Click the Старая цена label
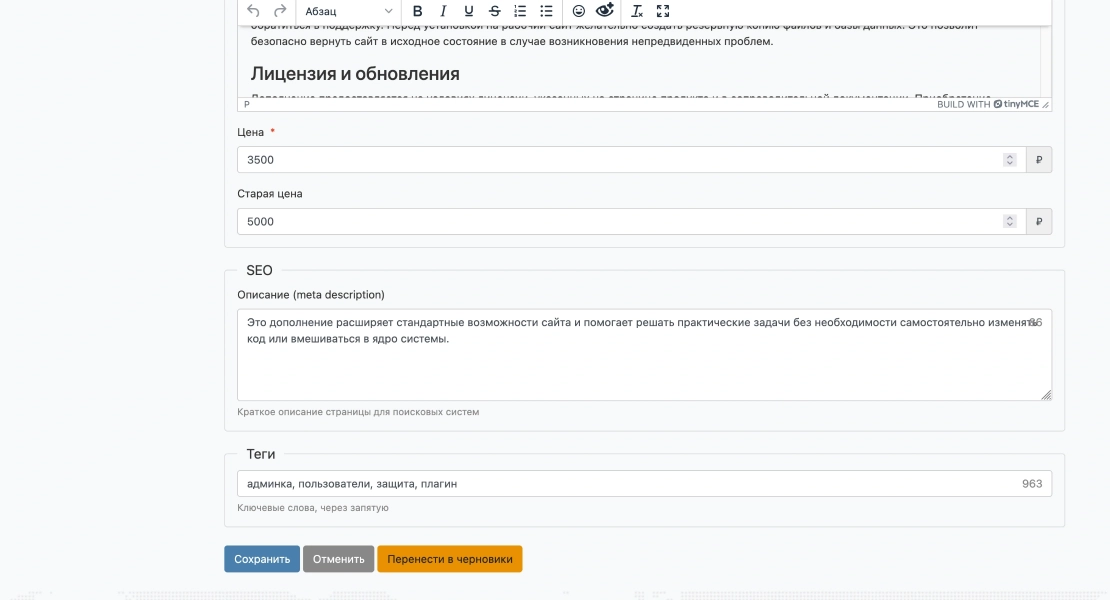 tap(270, 194)
